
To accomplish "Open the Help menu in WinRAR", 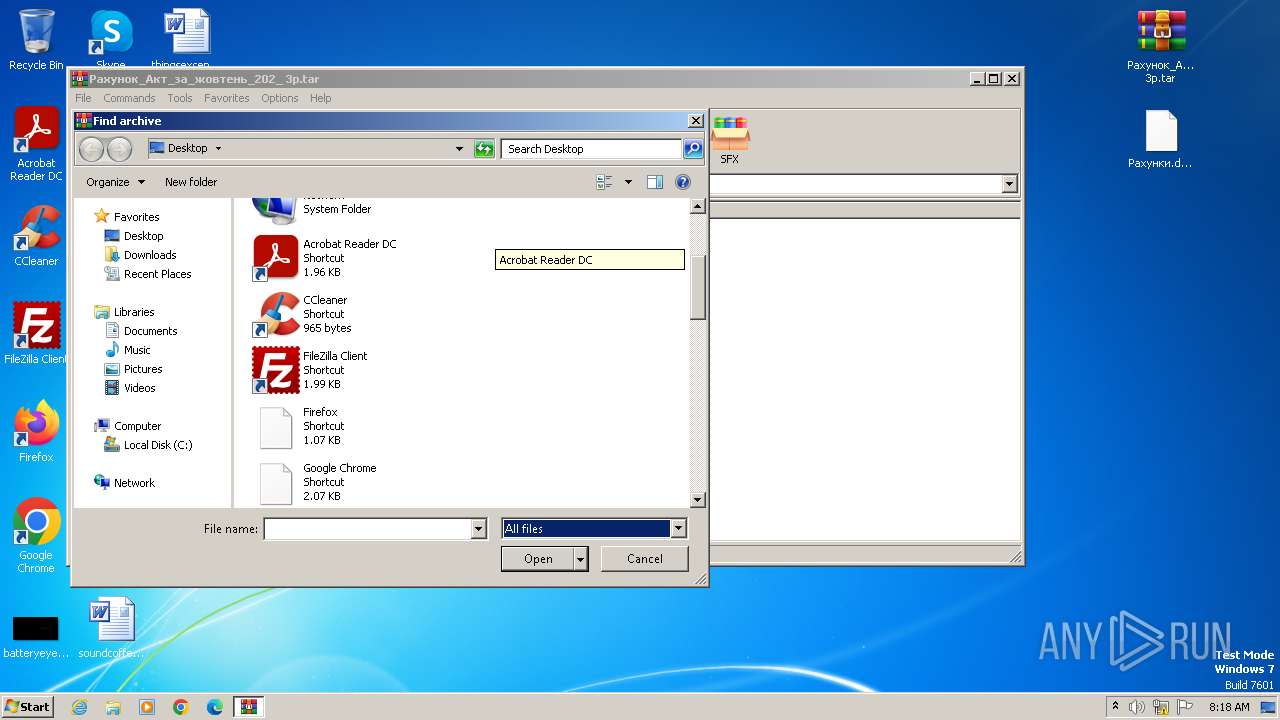I will [321, 98].
